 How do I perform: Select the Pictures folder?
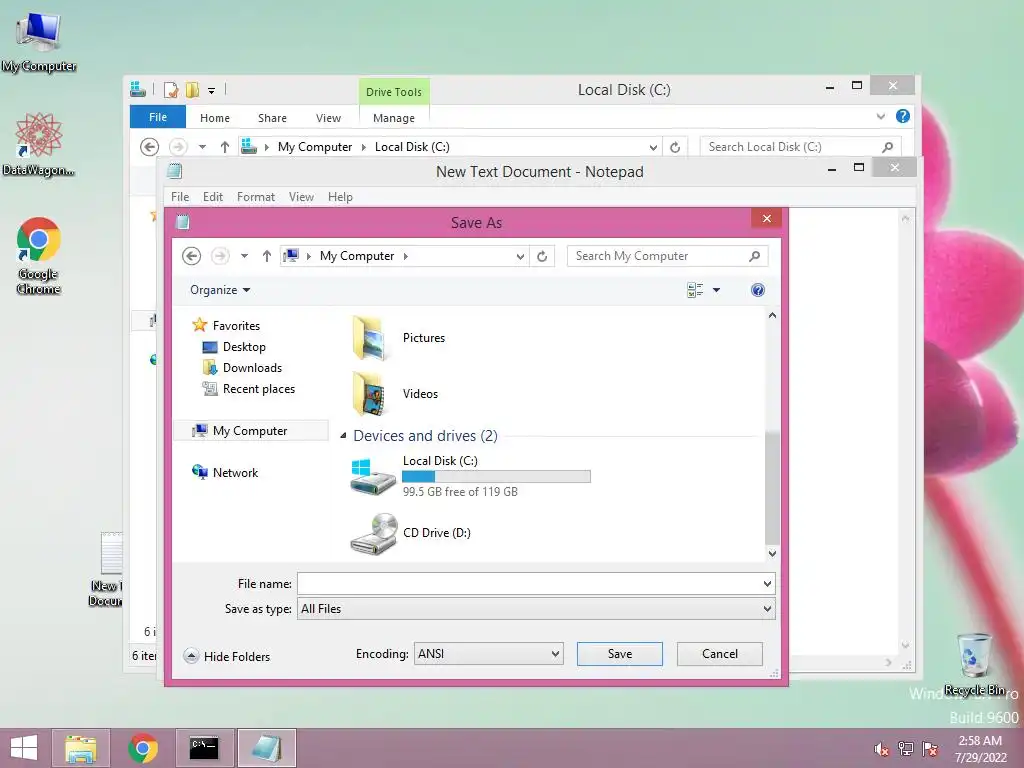[x=400, y=338]
